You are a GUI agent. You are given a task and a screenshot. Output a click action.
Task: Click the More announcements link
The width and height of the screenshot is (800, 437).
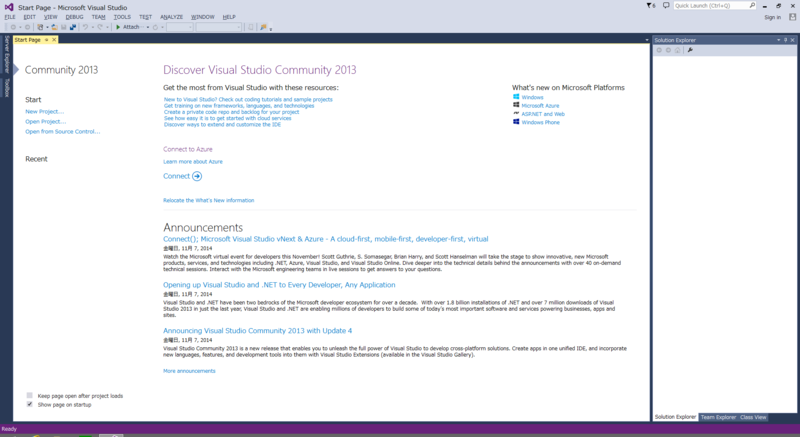click(189, 371)
